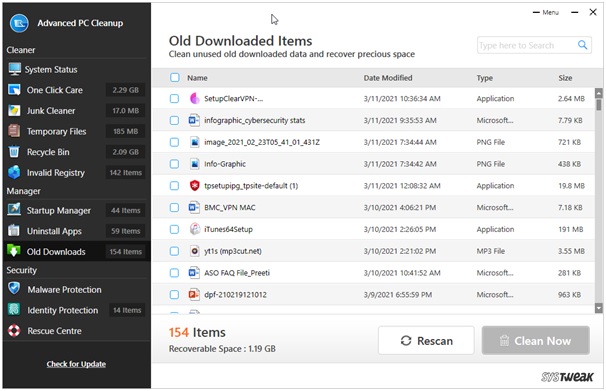Click the Info-Graphic PNG file icon
The image size is (606, 391).
pos(194,164)
